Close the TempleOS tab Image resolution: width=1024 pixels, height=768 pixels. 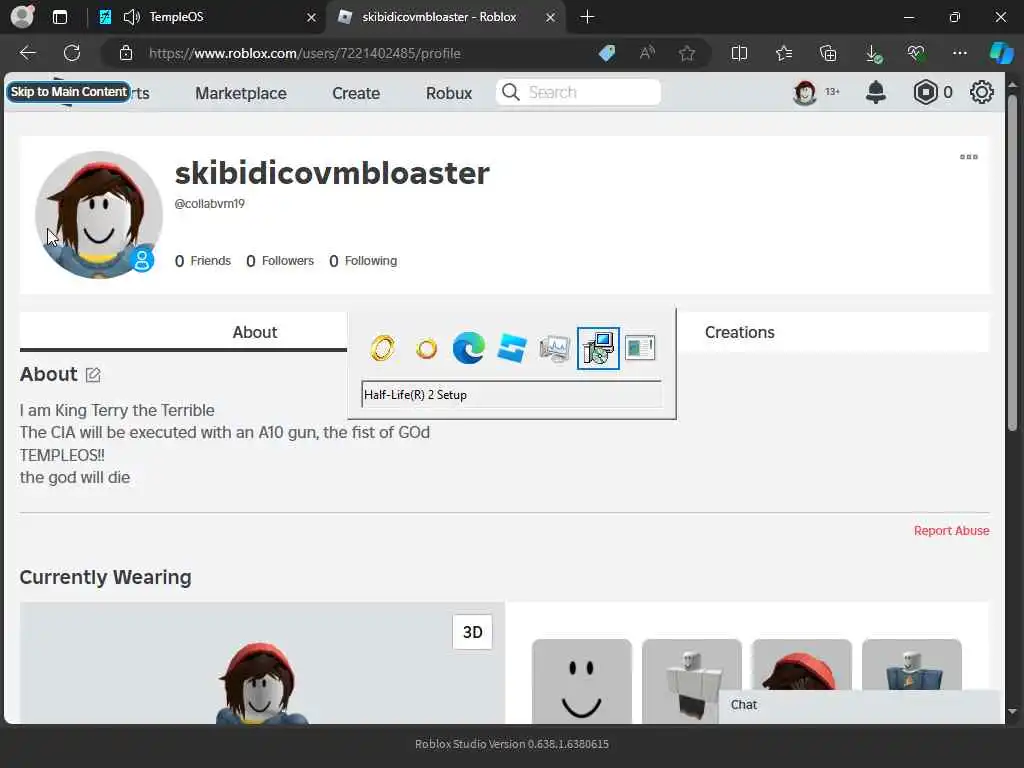tap(312, 18)
